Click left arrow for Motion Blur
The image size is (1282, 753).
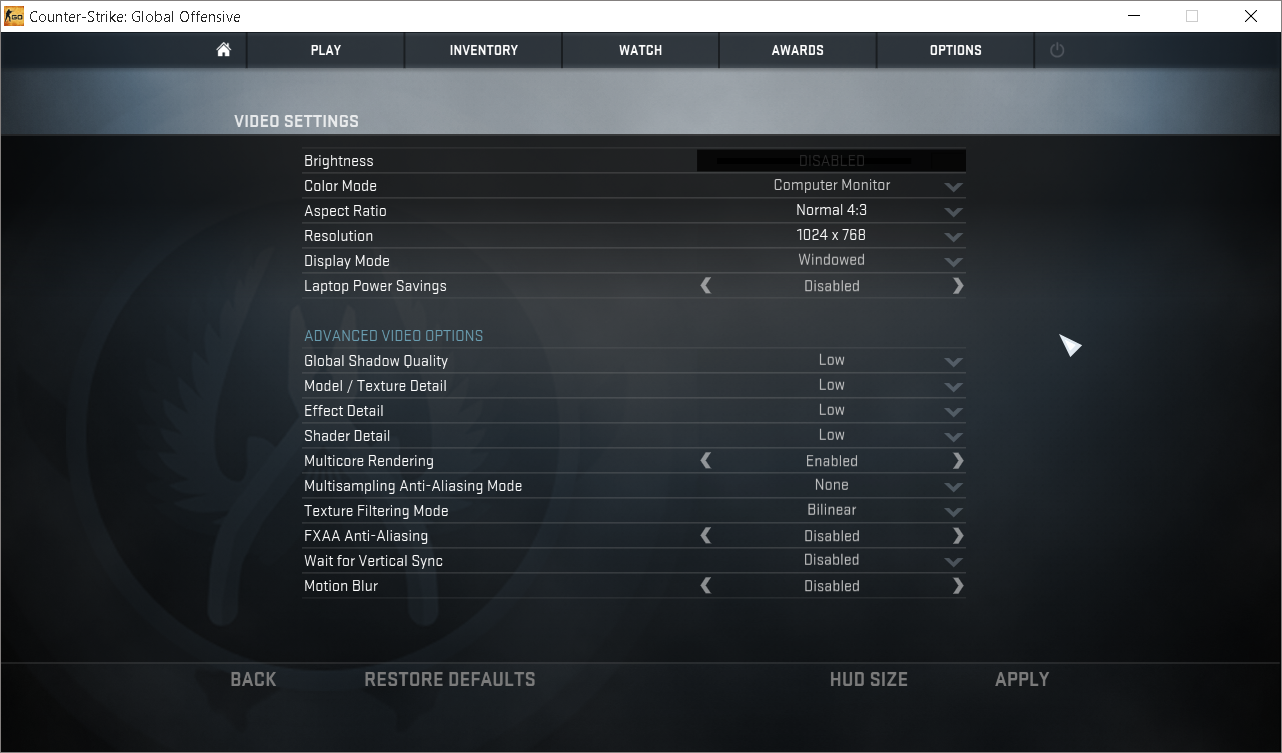click(706, 586)
